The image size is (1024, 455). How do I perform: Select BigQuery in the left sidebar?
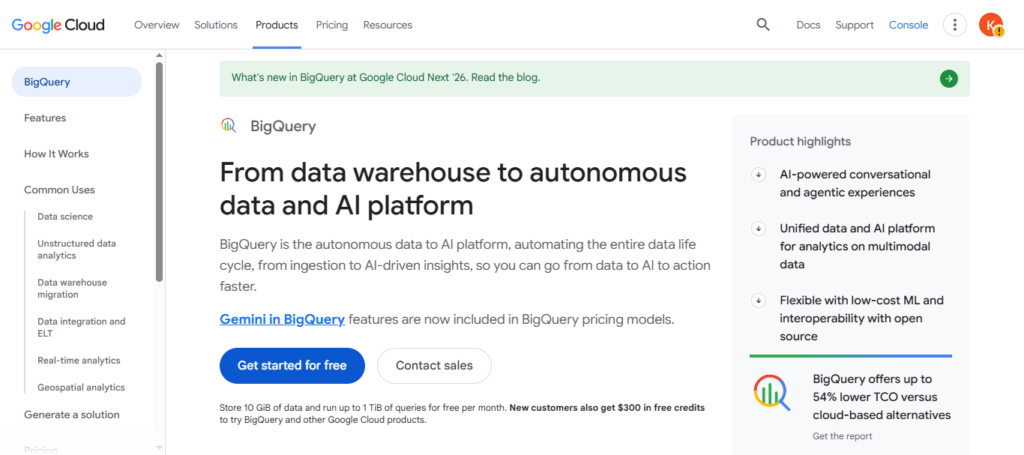(x=76, y=82)
